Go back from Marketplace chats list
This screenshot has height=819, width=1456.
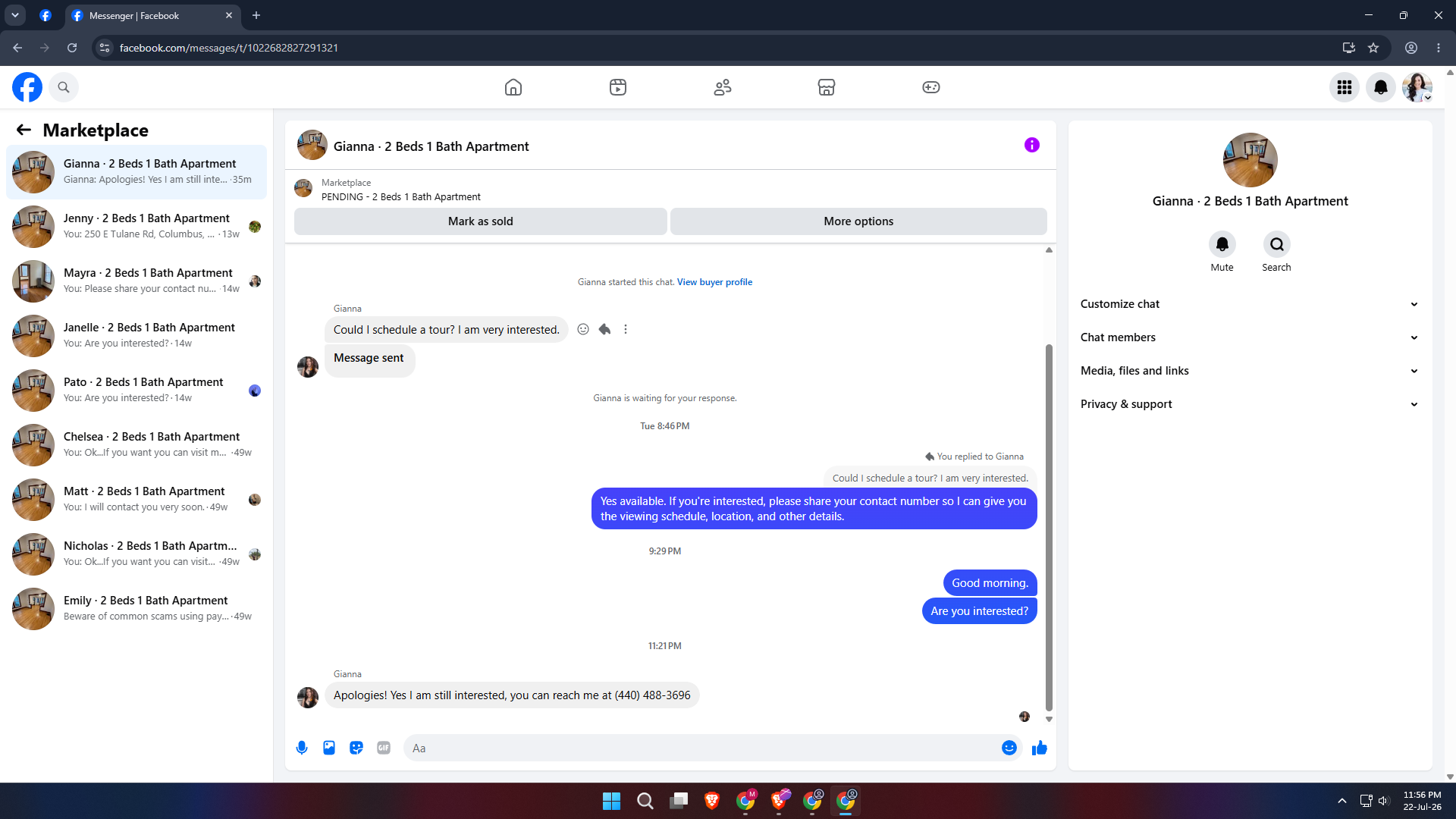pos(24,130)
